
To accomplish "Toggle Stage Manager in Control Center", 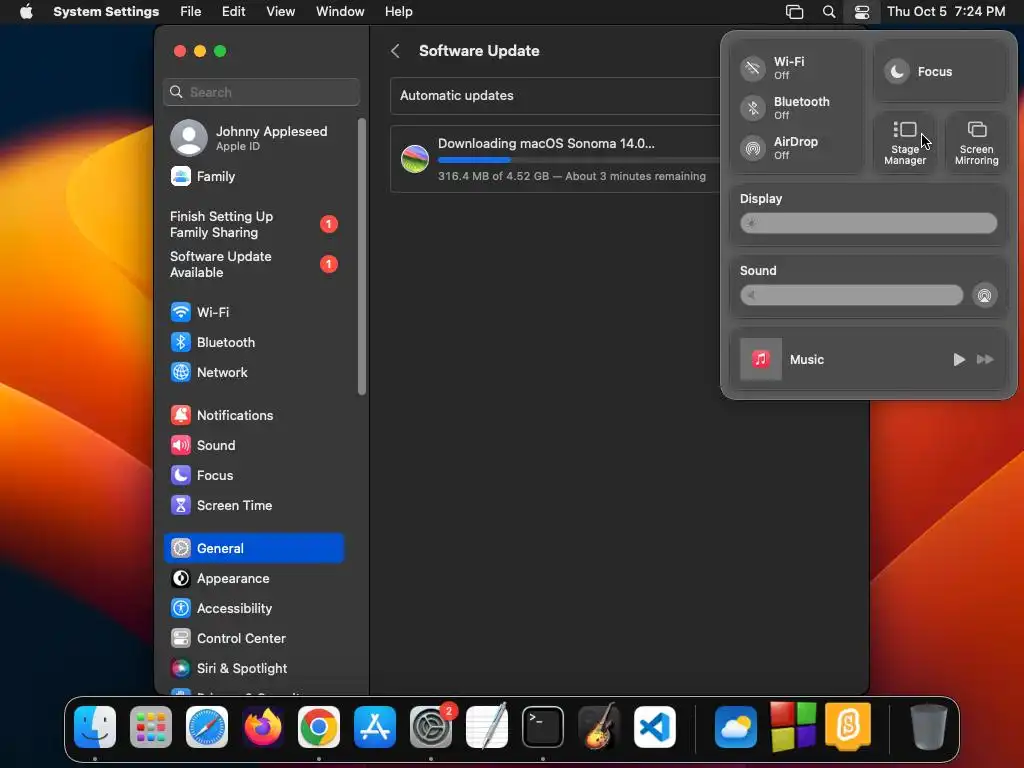I will click(905, 142).
